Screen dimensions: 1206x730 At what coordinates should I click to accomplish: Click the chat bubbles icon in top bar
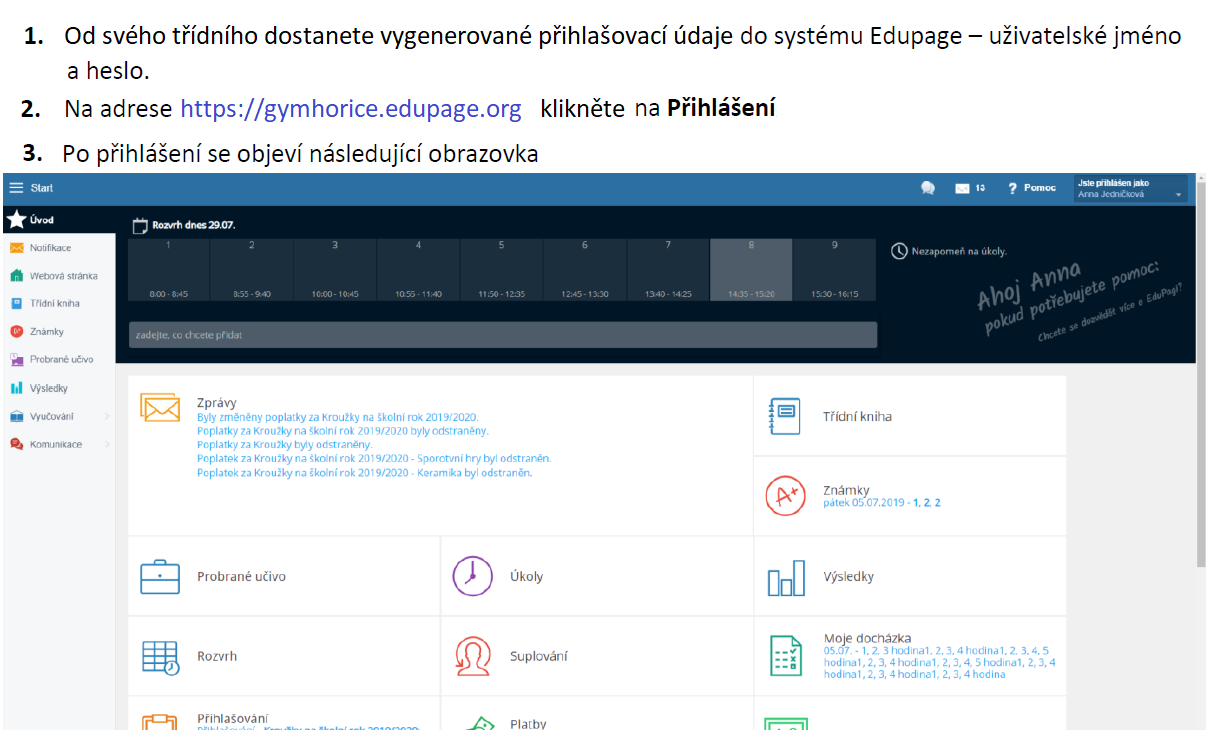[x=928, y=188]
